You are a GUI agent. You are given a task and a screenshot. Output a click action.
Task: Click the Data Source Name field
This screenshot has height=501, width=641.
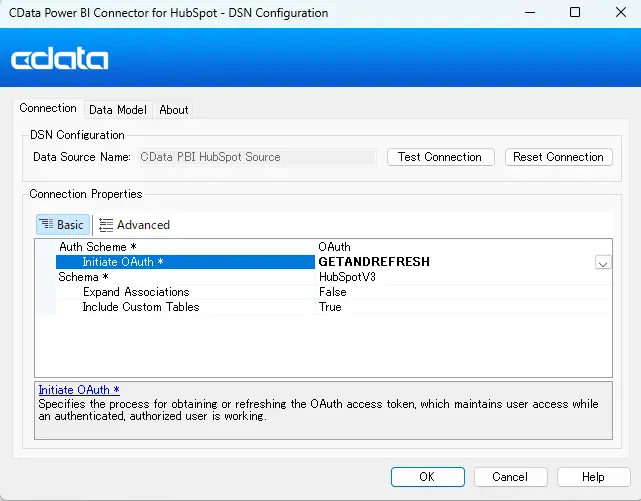pos(256,157)
